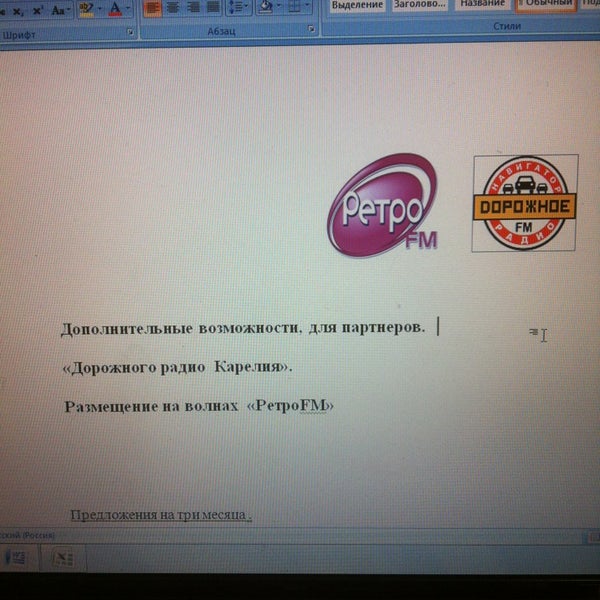This screenshot has height=600, width=600.
Task: Align text to the left
Action: click(x=152, y=8)
